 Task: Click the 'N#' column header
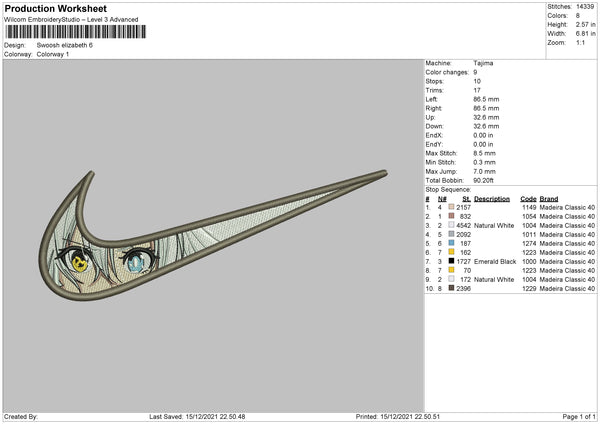442,199
